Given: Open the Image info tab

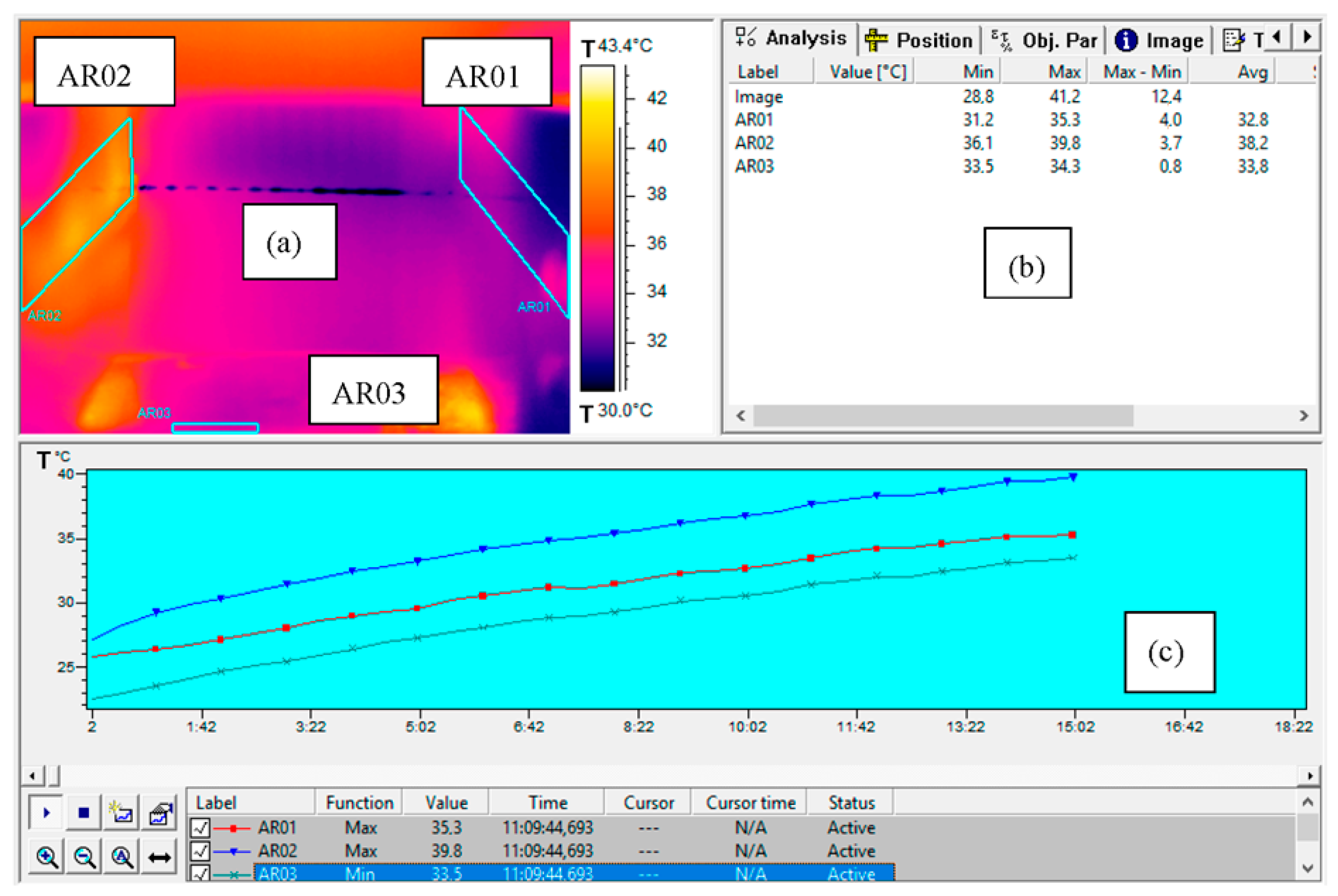Looking at the screenshot, I should 1159,40.
